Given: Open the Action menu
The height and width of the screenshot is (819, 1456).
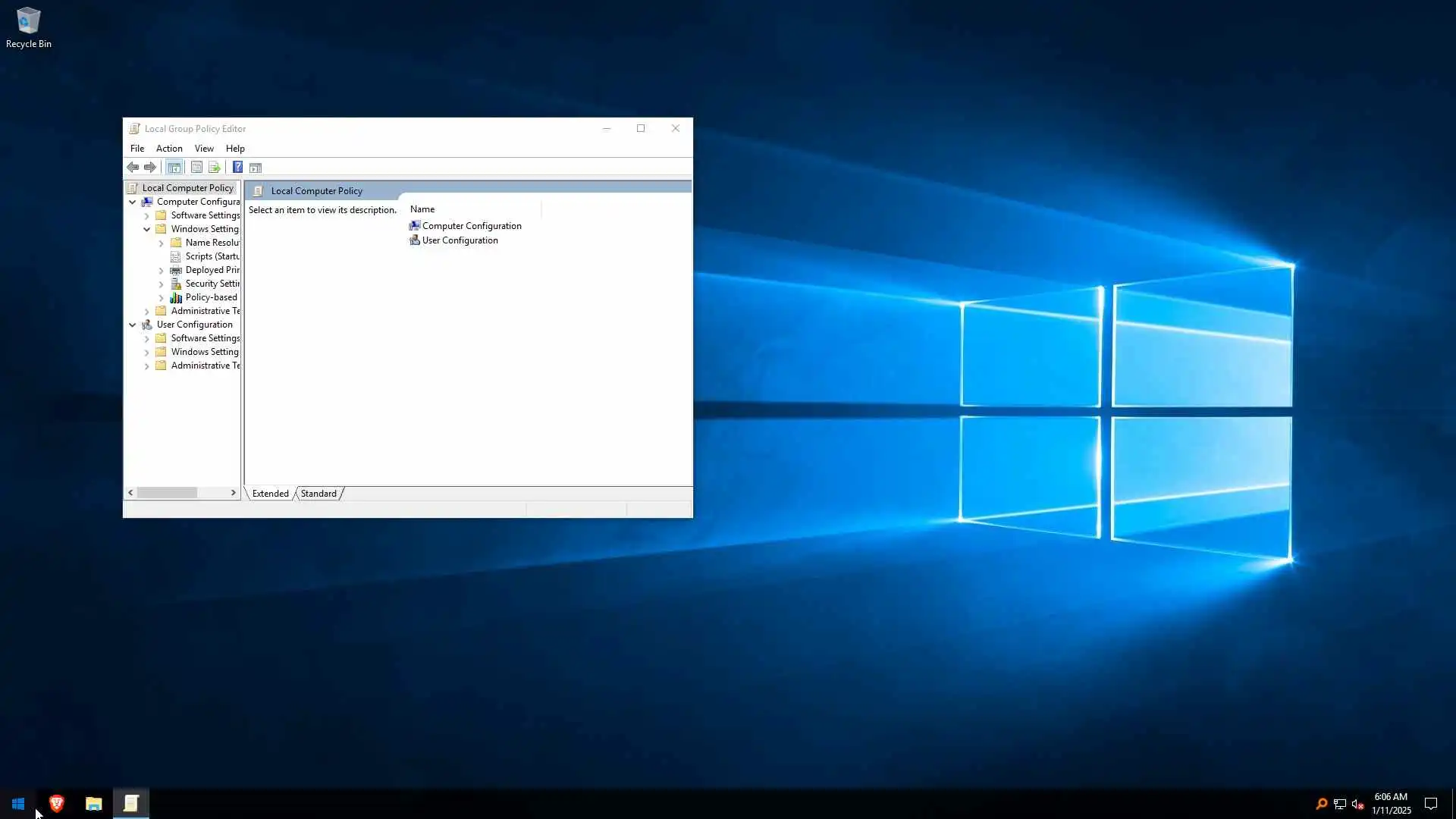Looking at the screenshot, I should click(x=169, y=149).
